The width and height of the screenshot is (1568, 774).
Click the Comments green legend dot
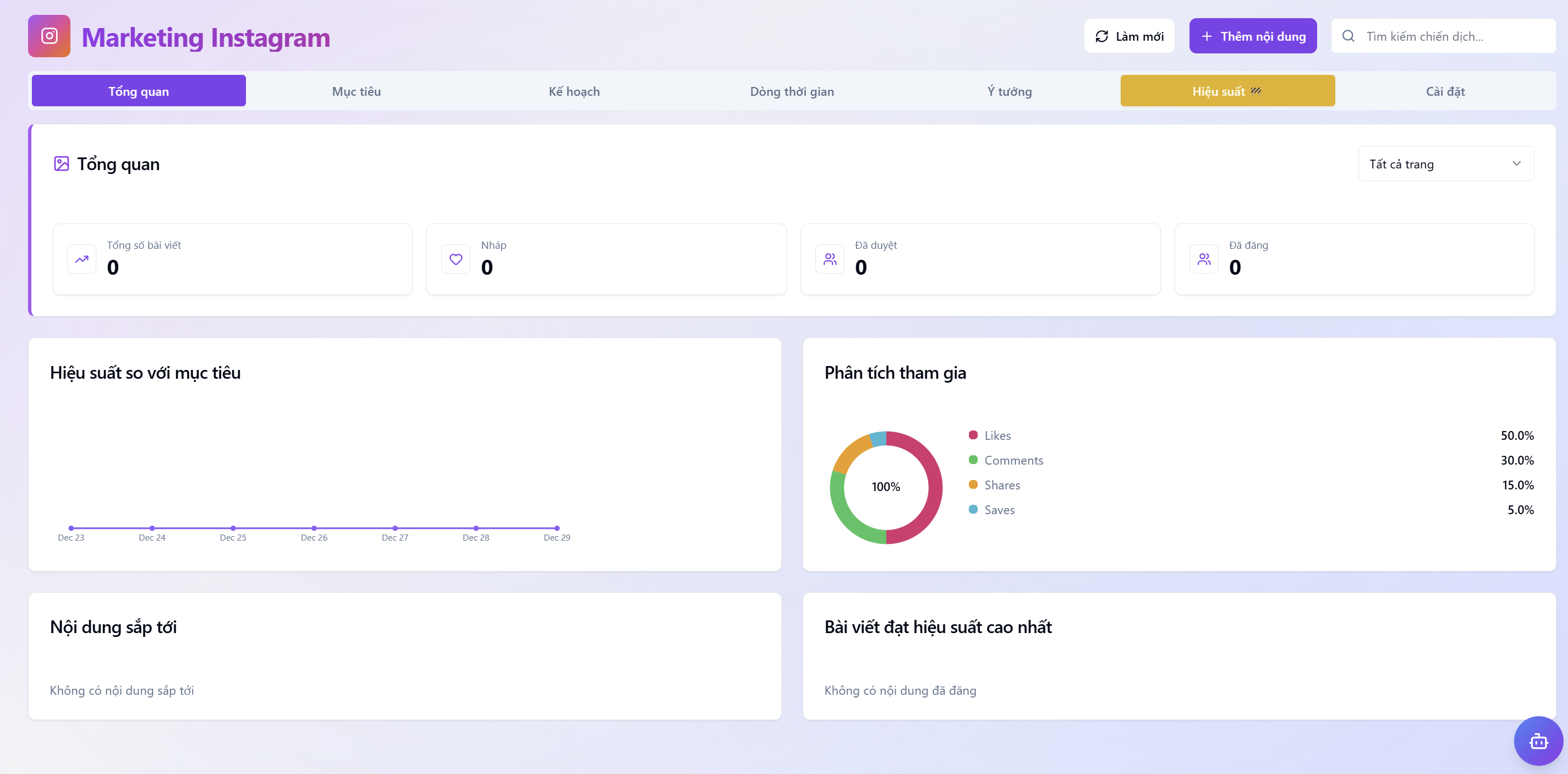coord(973,460)
